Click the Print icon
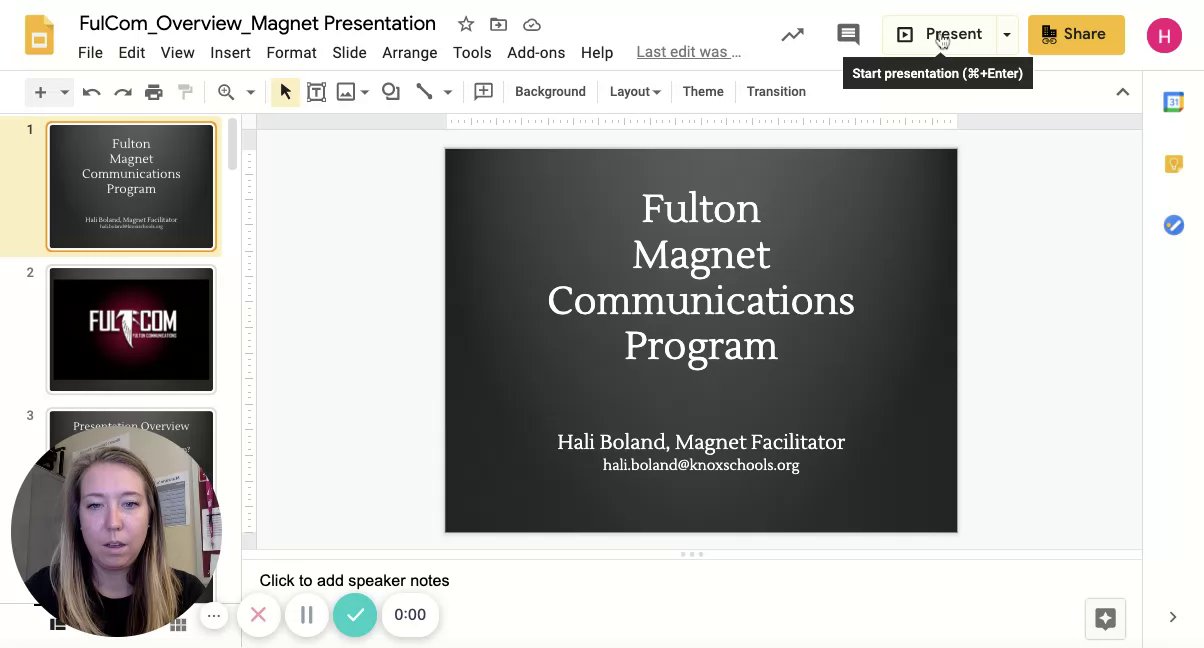This screenshot has height=648, width=1204. coord(153,92)
